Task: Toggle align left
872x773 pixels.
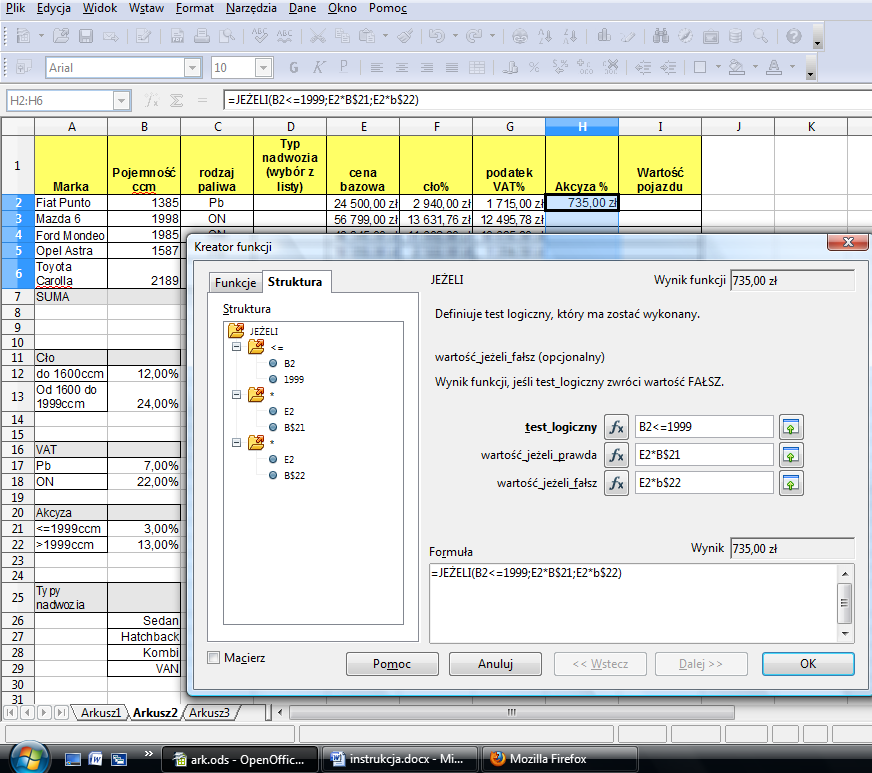Action: pyautogui.click(x=376, y=68)
